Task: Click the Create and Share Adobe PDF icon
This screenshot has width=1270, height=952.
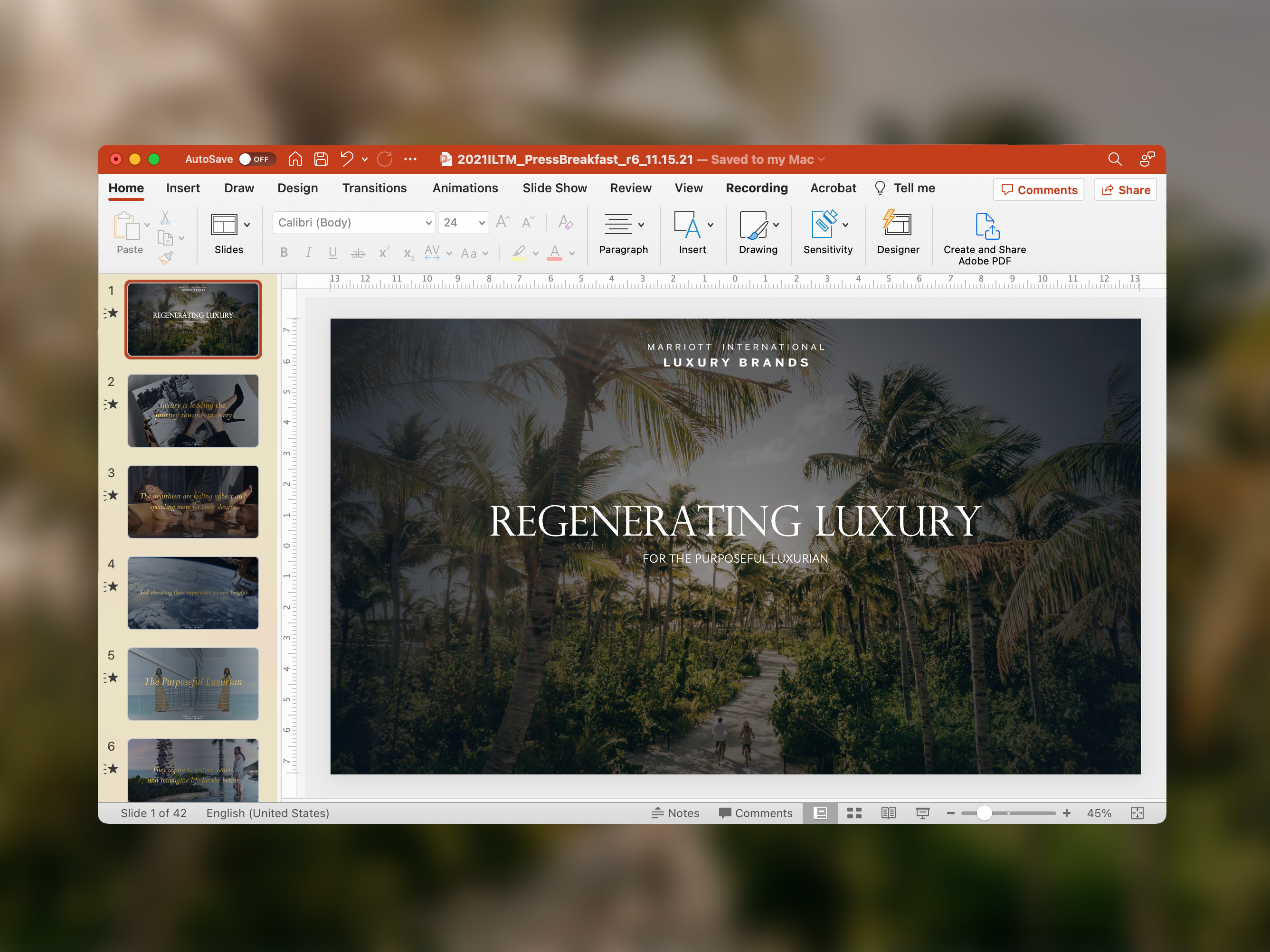Action: tap(986, 226)
